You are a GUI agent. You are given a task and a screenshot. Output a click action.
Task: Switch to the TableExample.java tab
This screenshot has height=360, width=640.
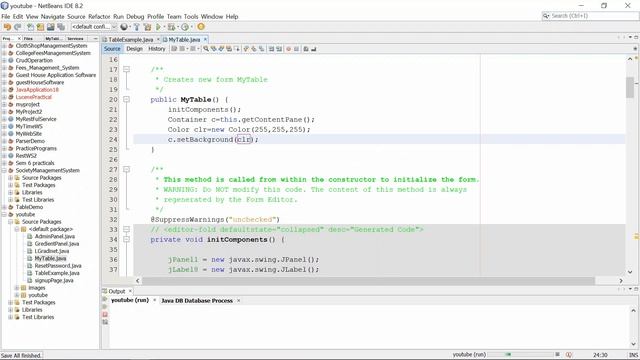pyautogui.click(x=130, y=40)
